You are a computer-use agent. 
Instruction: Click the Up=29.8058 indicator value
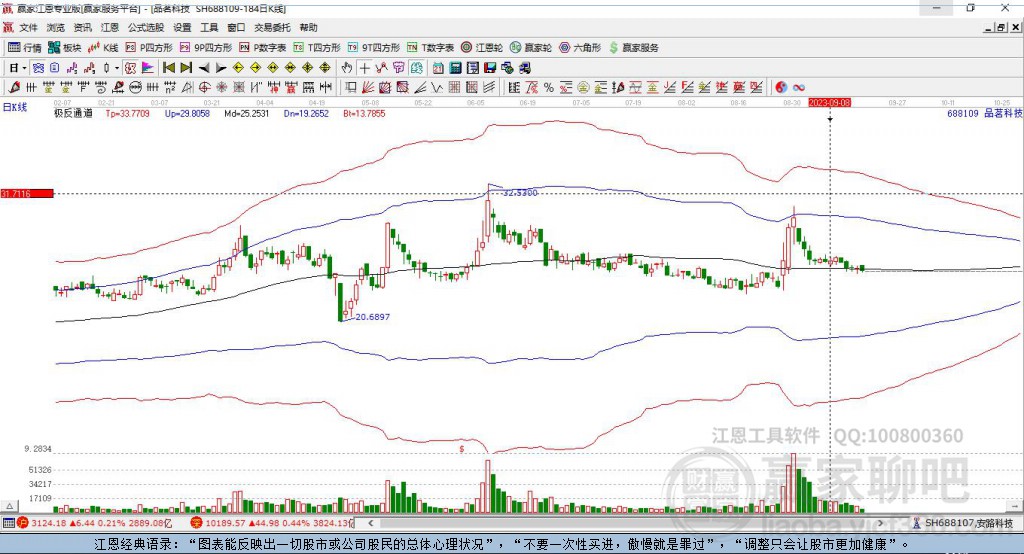[187, 113]
